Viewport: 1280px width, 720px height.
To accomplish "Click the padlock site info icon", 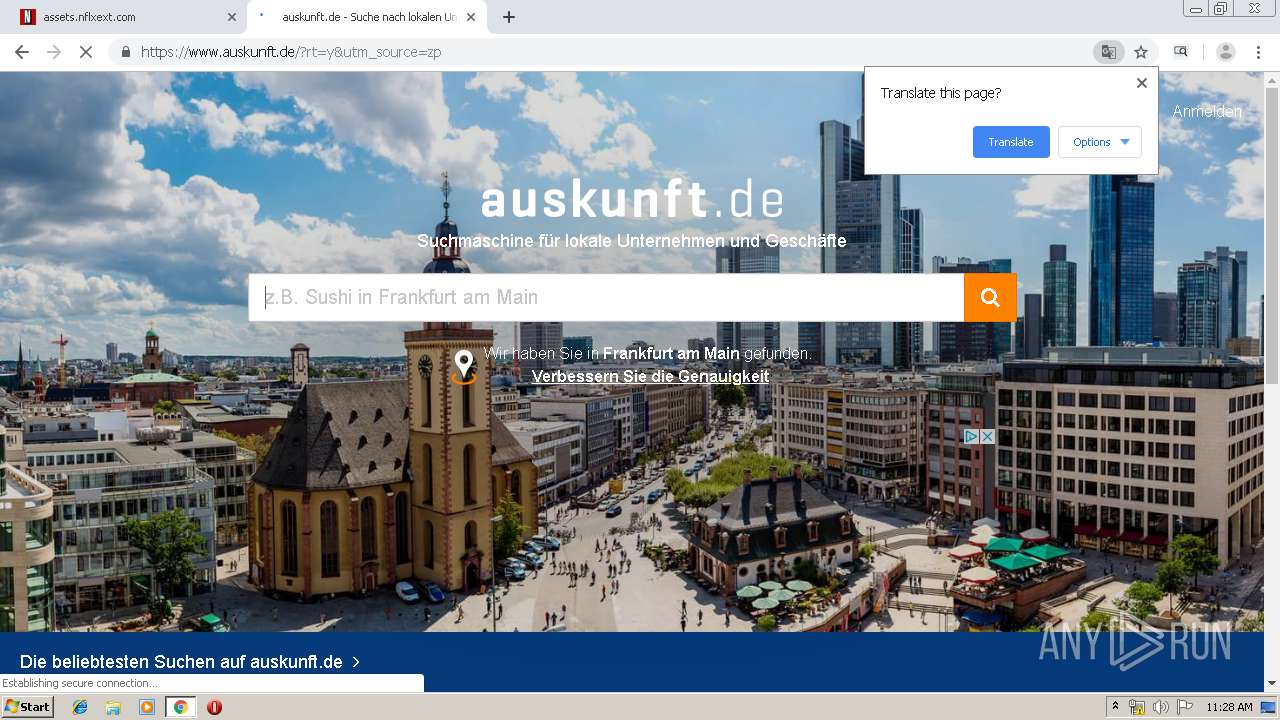I will pyautogui.click(x=126, y=52).
